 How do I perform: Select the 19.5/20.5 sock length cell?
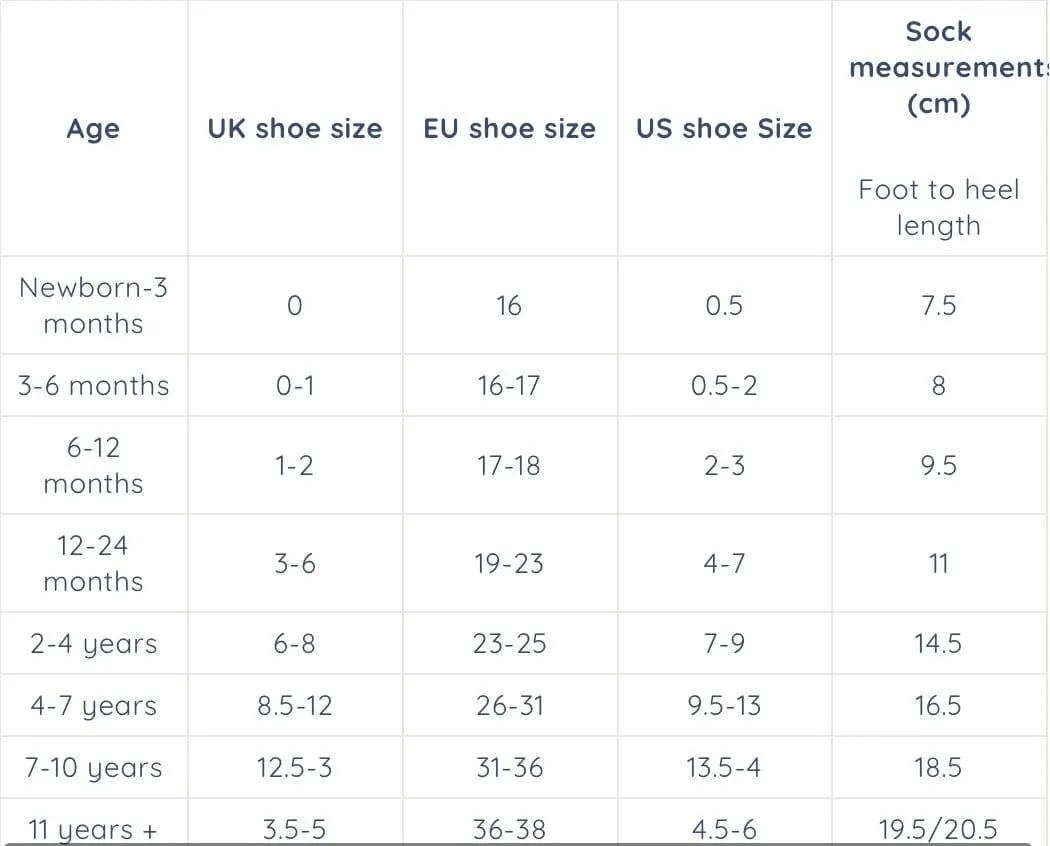pos(938,829)
